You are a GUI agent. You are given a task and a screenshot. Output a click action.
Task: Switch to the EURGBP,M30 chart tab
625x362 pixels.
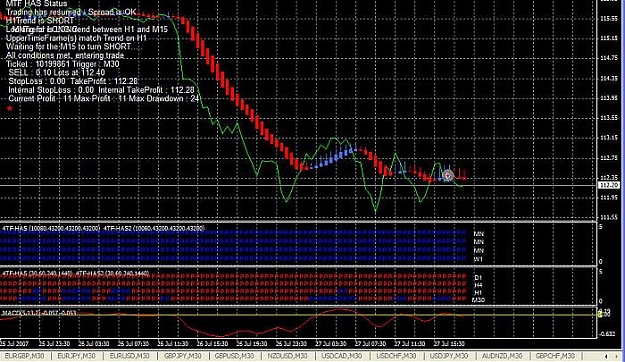click(x=24, y=356)
